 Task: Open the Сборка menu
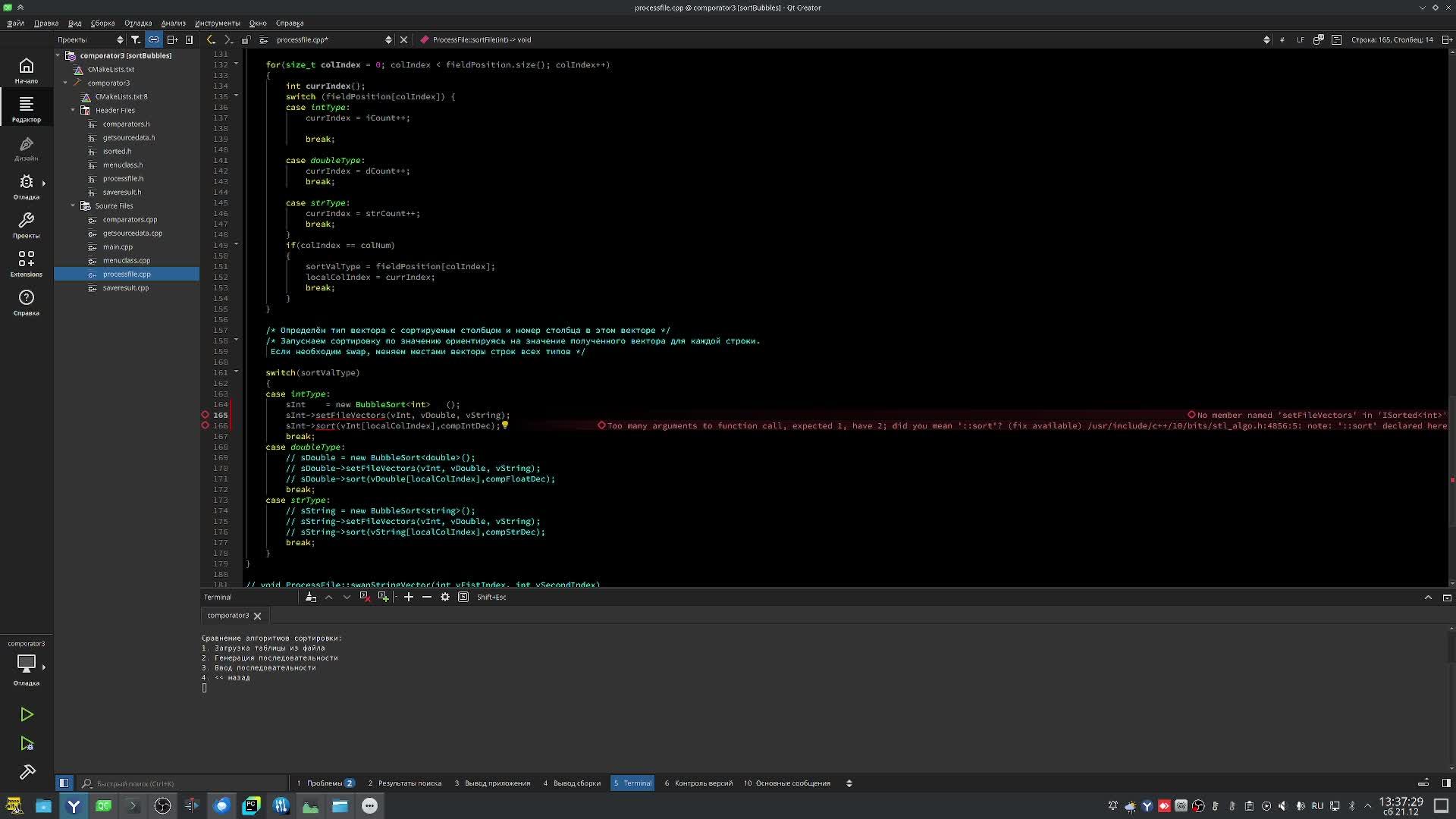point(102,23)
